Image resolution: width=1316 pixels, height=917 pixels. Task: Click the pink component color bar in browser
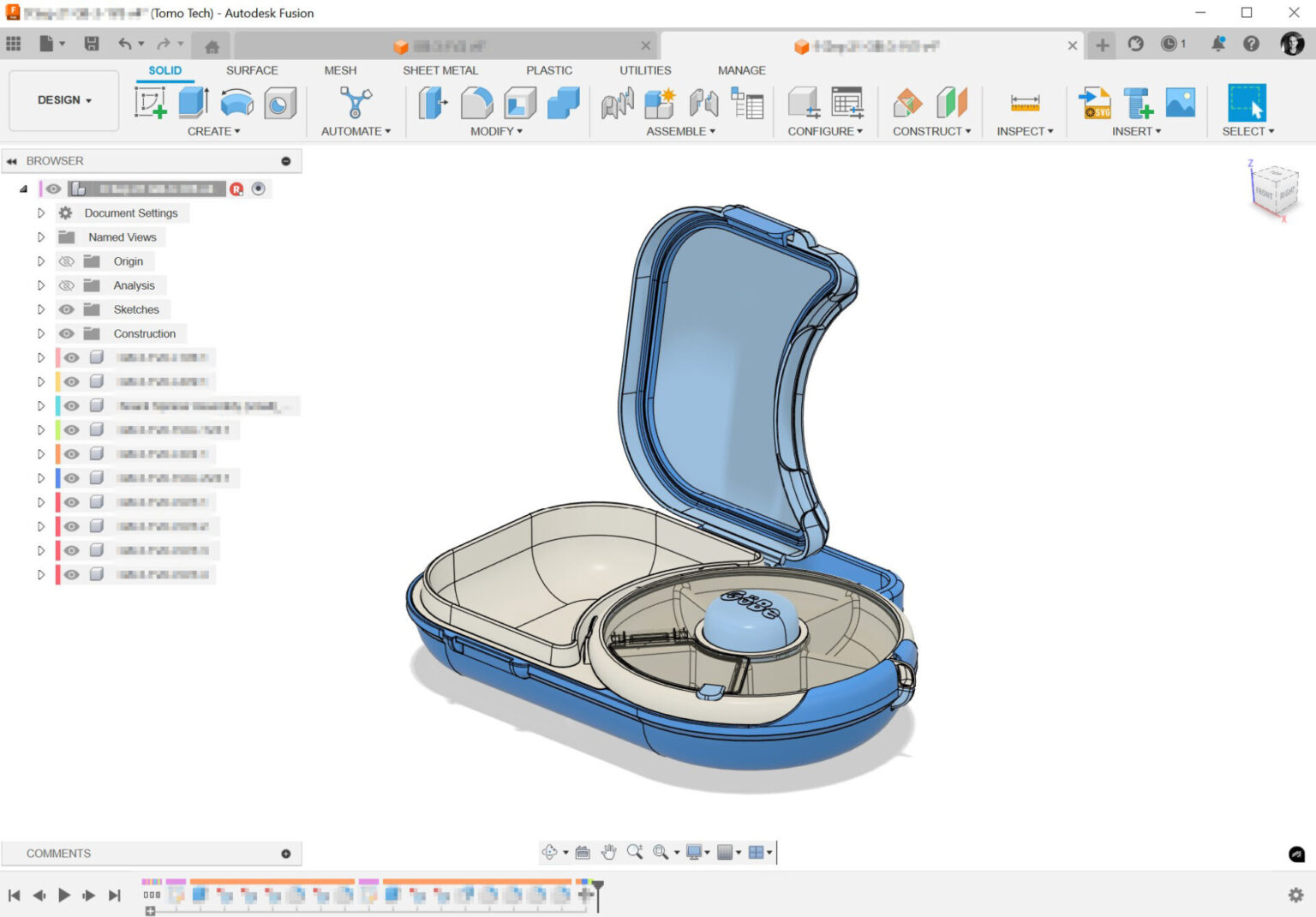pos(57,357)
